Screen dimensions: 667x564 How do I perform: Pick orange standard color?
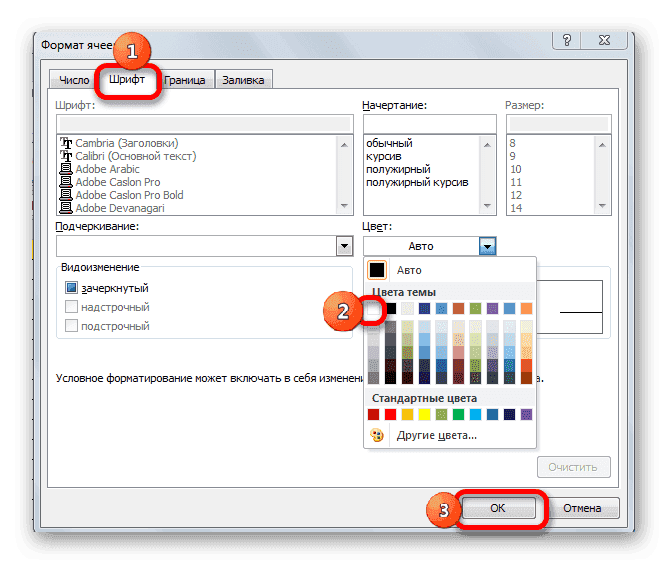coord(407,414)
